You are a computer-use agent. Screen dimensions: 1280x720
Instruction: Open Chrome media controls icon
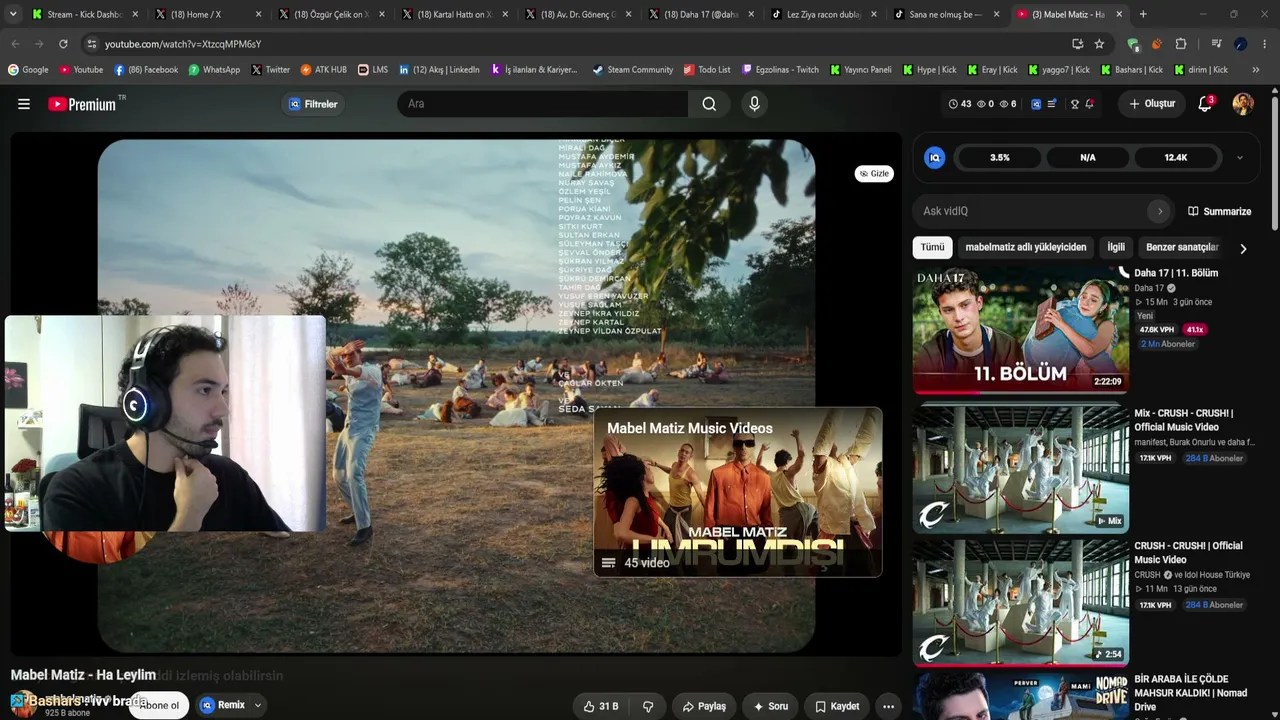[x=1216, y=44]
